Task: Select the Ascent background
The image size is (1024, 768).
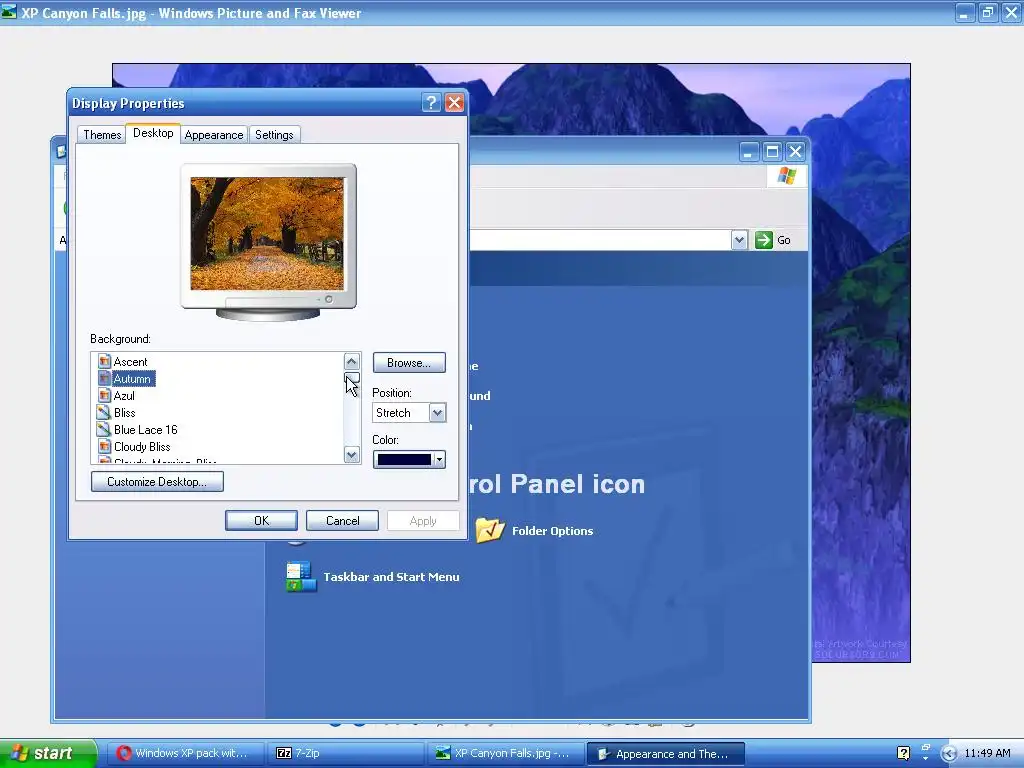Action: [131, 362]
